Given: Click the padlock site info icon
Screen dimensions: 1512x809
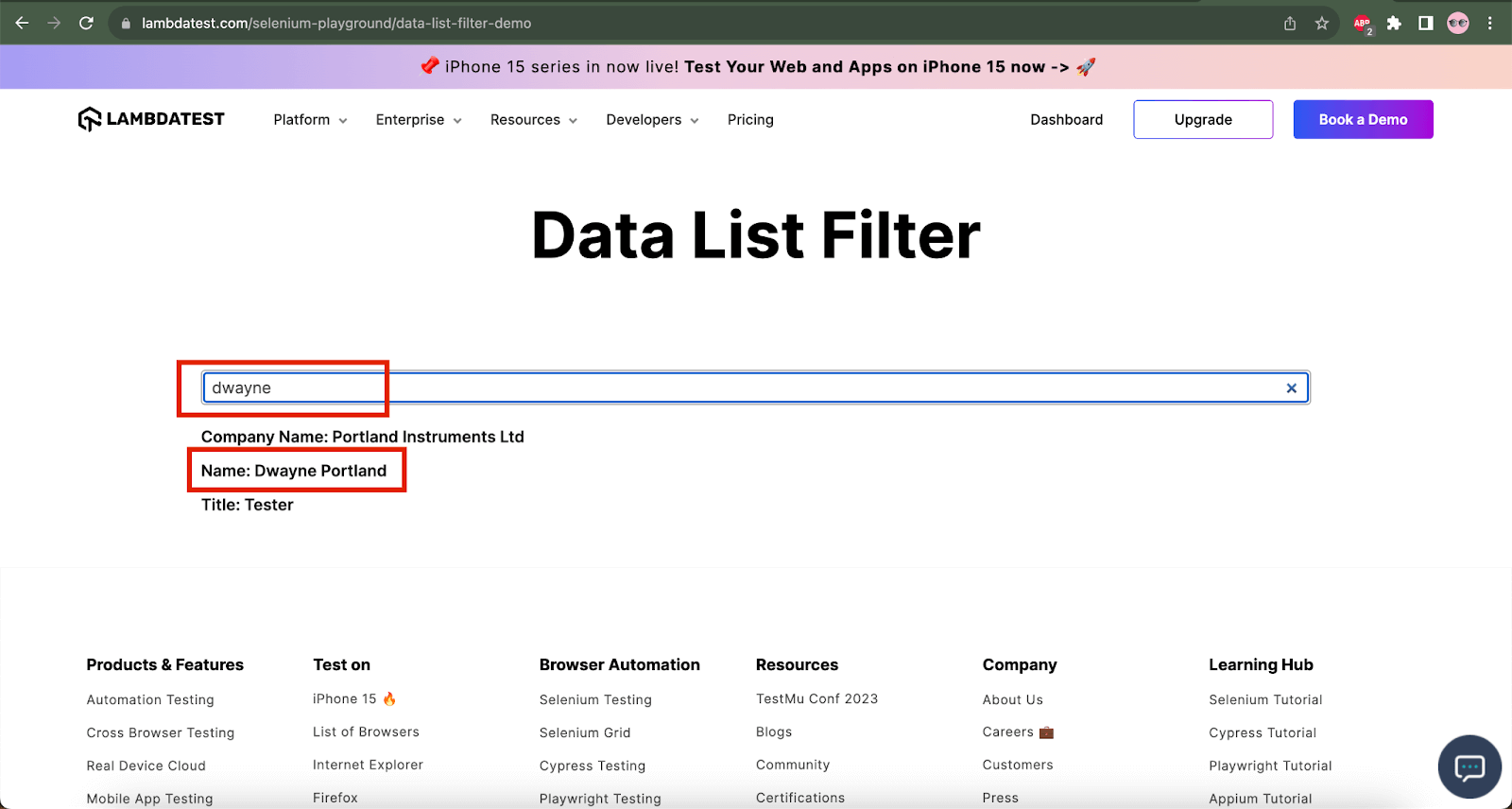Looking at the screenshot, I should pyautogui.click(x=126, y=24).
